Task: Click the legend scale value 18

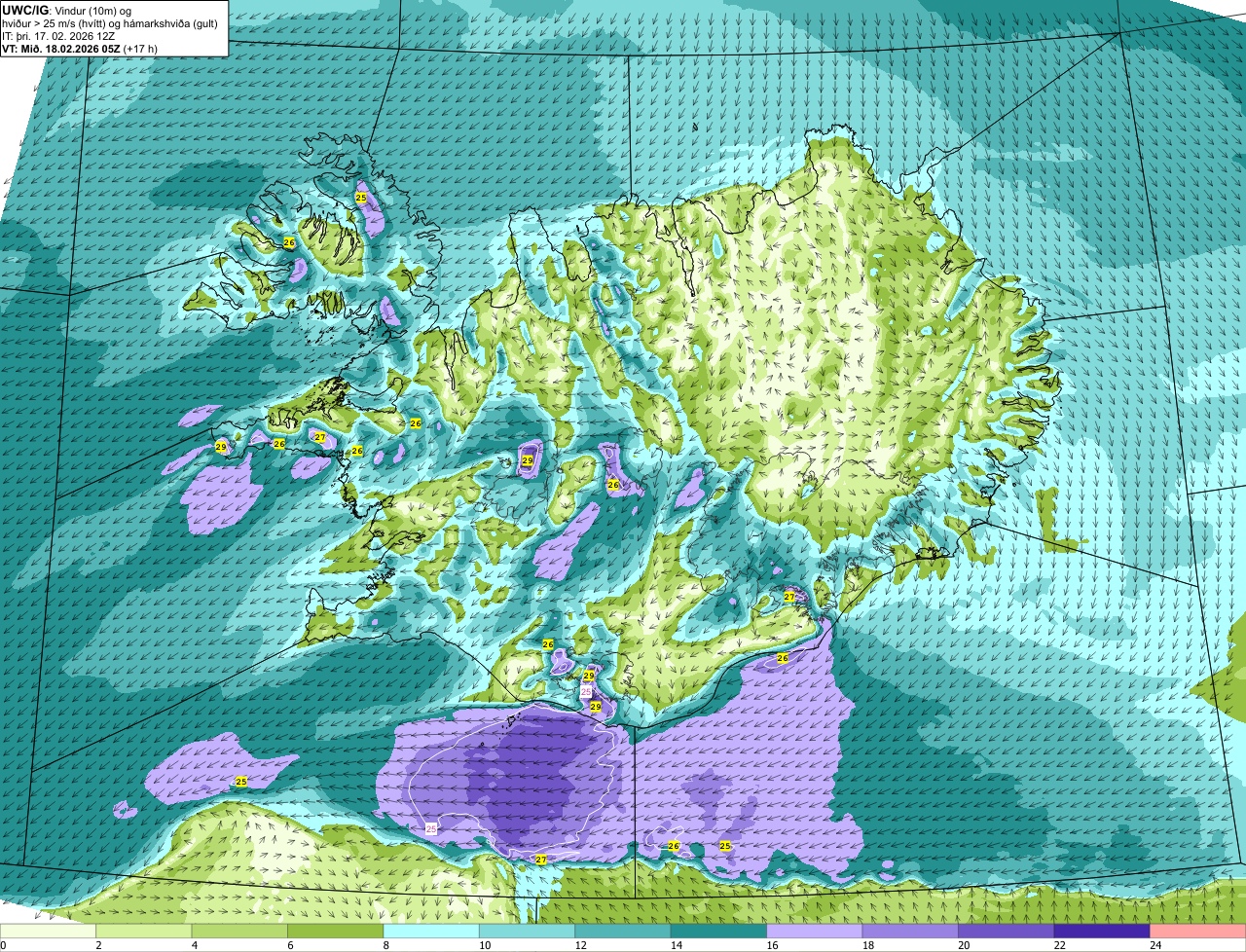Action: click(x=868, y=945)
